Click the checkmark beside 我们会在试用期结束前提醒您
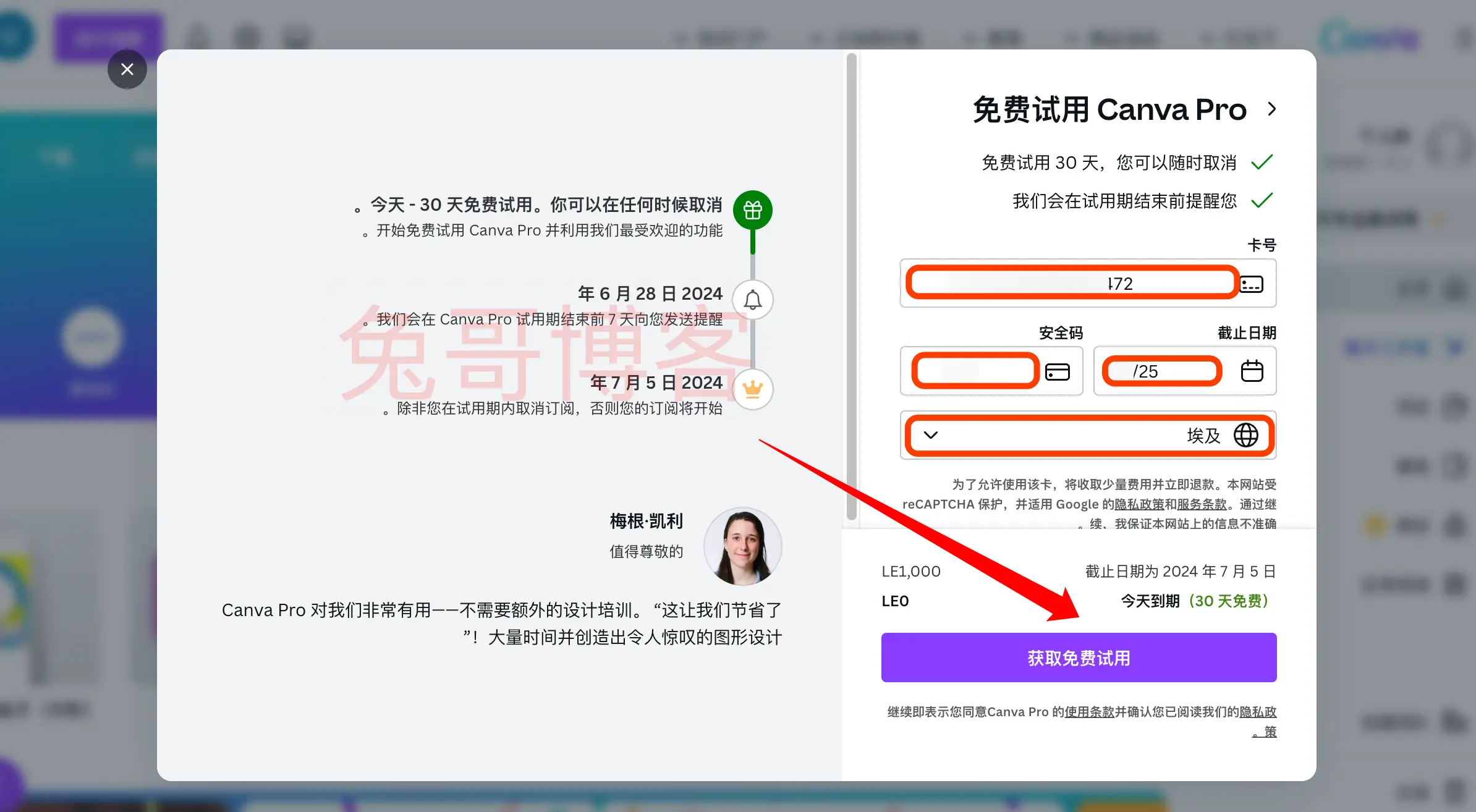Viewport: 1476px width, 812px height. pos(1262,201)
